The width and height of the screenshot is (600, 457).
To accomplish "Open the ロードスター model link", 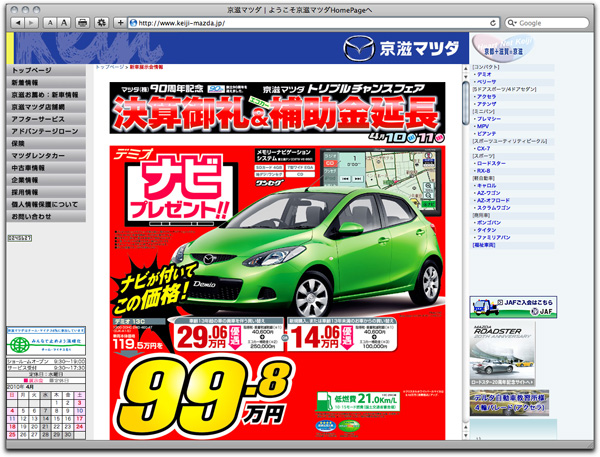I will [493, 162].
